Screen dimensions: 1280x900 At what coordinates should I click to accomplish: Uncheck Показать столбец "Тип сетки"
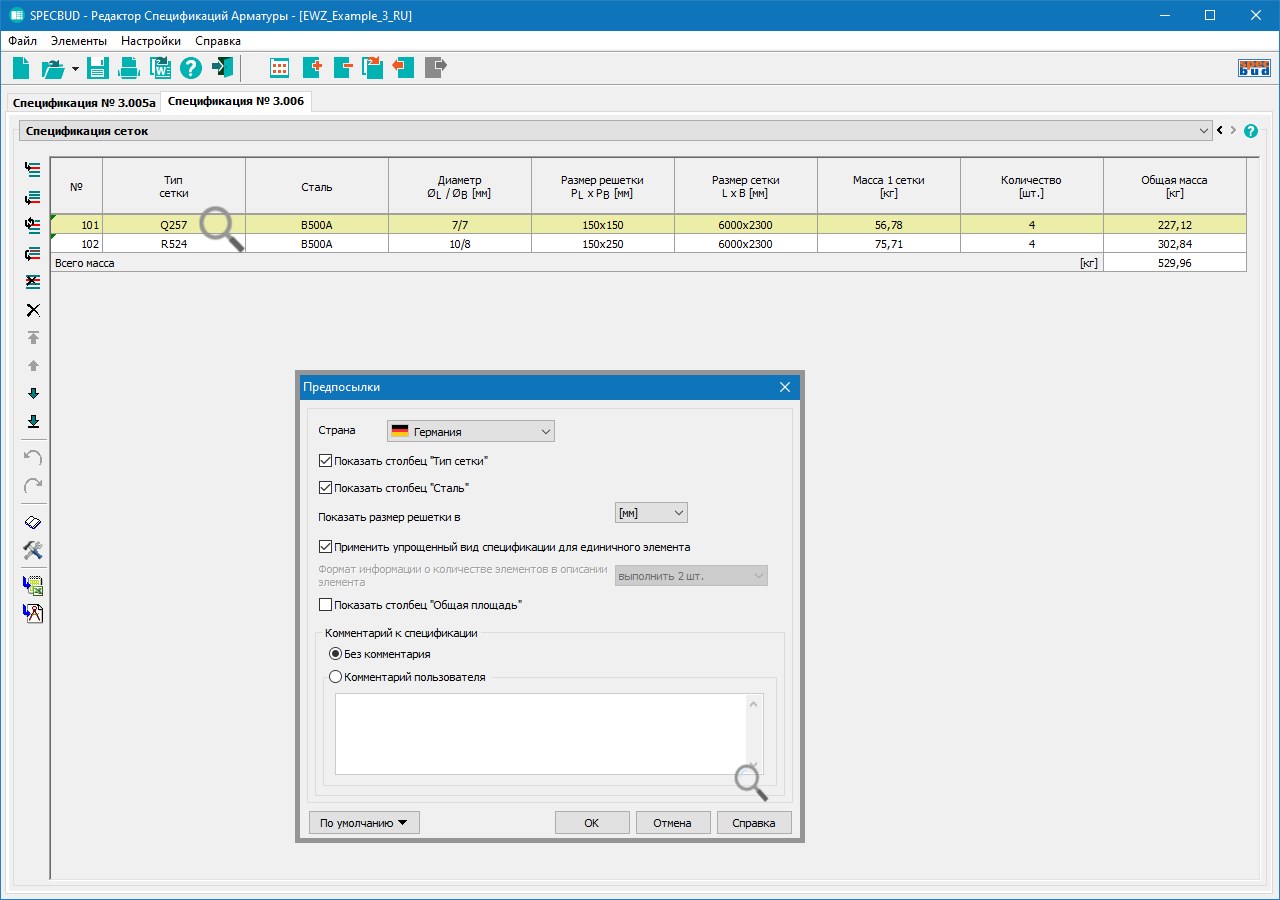tap(325, 461)
